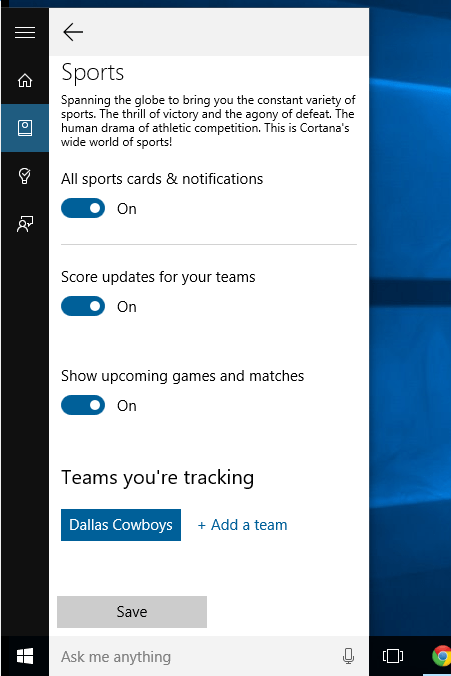451x676 pixels.
Task: Click the Teams you're tracking heading
Action: [157, 478]
